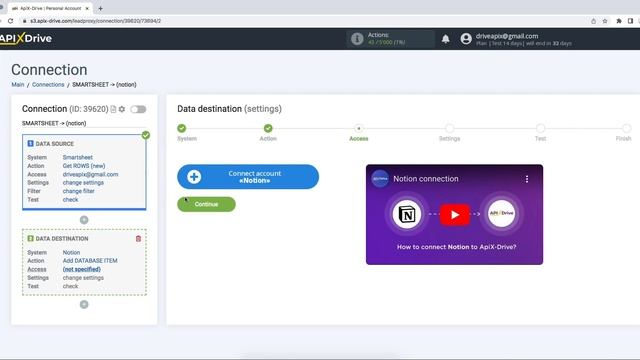The height and width of the screenshot is (360, 640).
Task: Click the ApiX-Drive logo
Action: (x=26, y=39)
